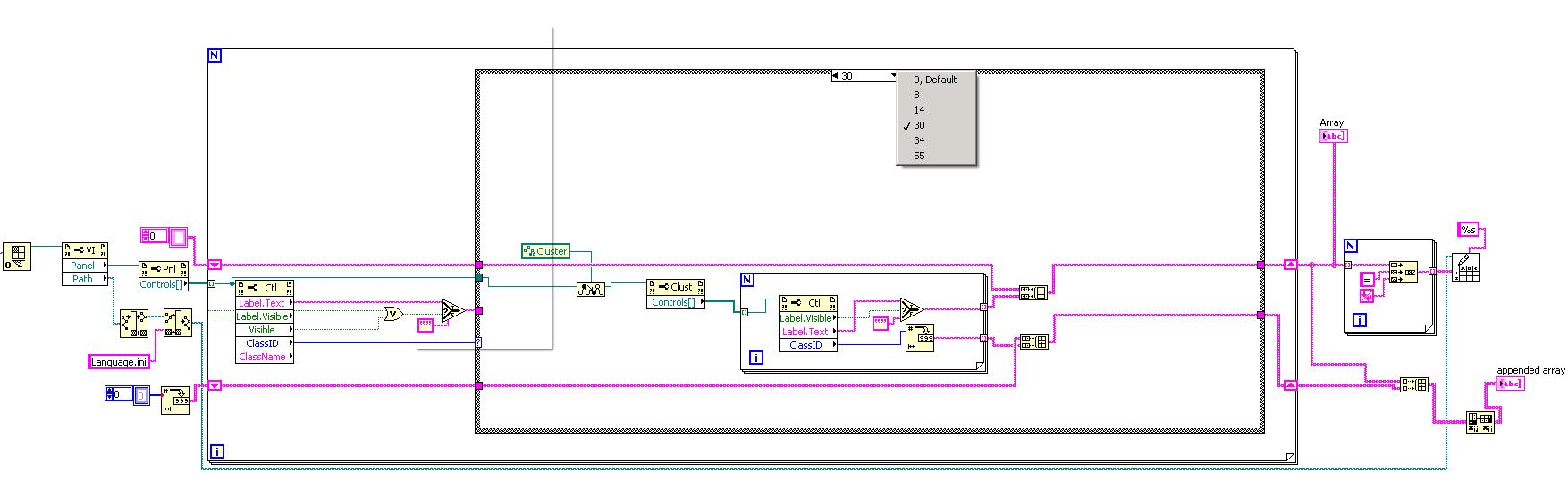Viewport: 1568px width, 489px height.
Task: Click the appended array indicator terminal
Action: [1510, 384]
